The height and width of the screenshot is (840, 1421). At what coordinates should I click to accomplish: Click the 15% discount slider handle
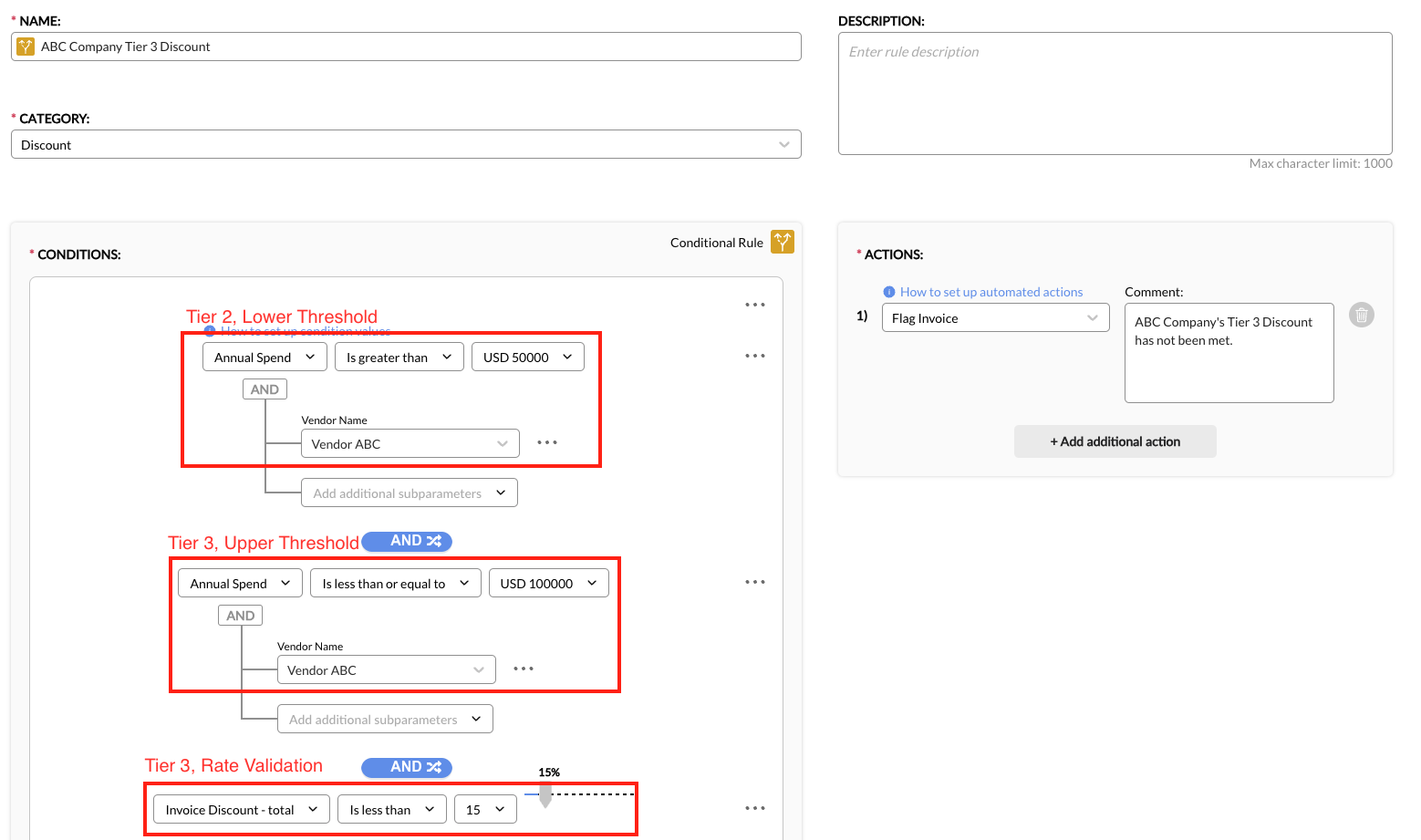[545, 797]
